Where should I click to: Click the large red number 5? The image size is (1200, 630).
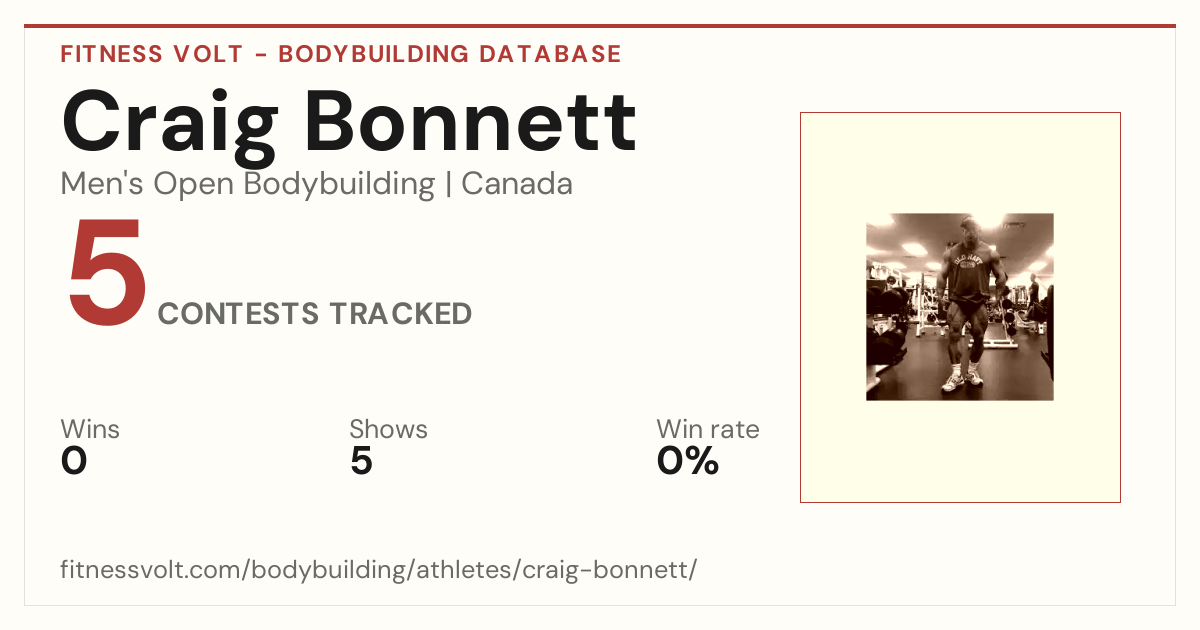pos(108,273)
